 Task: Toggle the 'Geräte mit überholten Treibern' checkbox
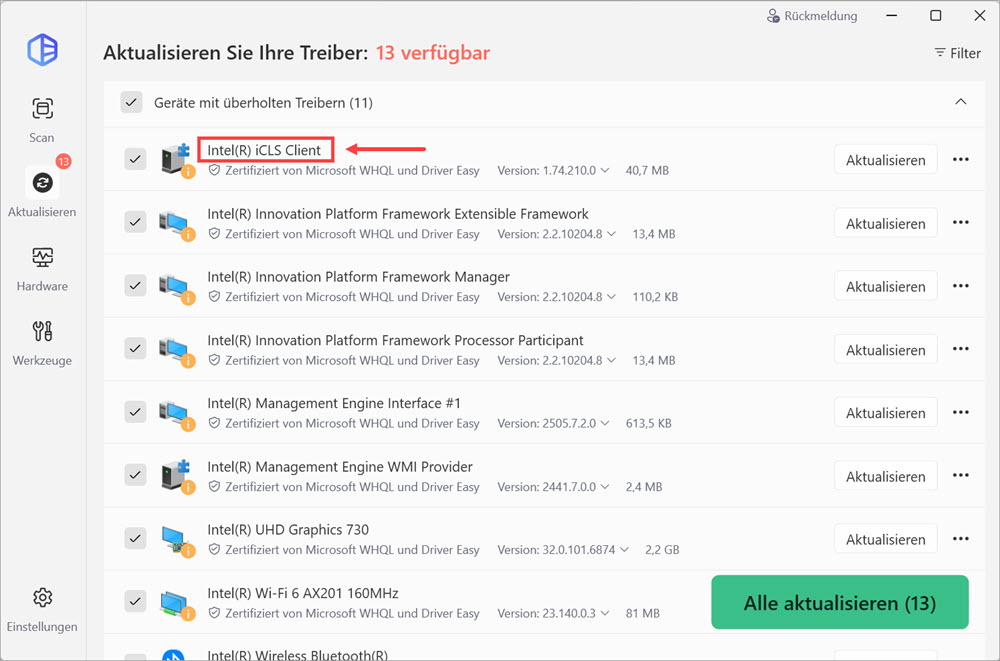point(131,102)
